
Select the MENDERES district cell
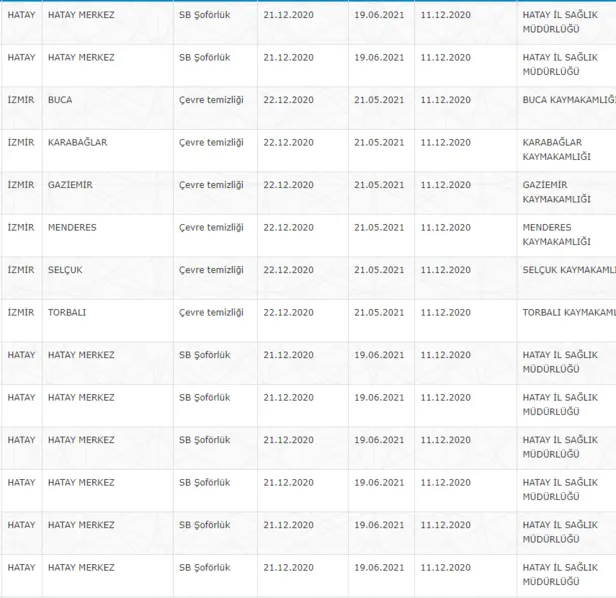click(x=72, y=228)
